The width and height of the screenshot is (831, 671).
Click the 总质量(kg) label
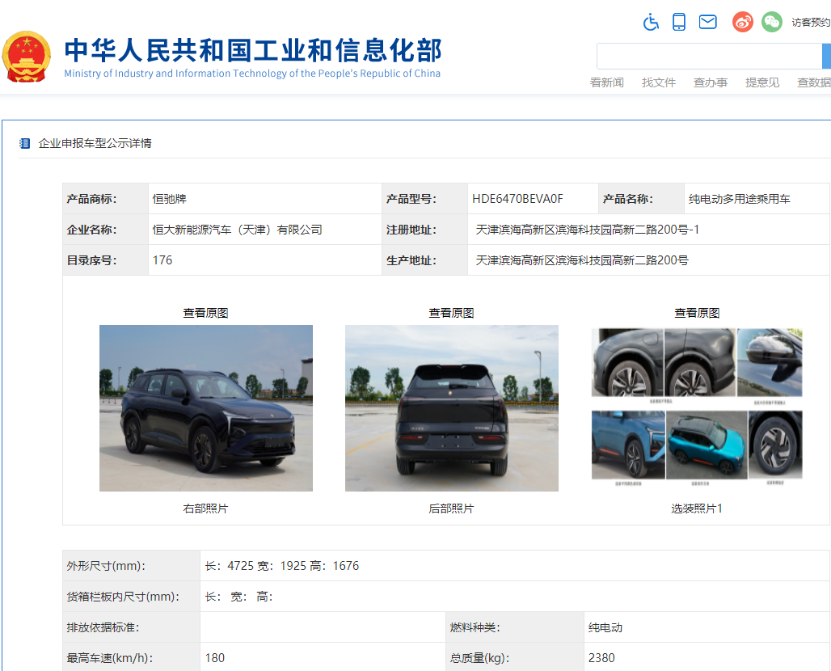pos(480,658)
